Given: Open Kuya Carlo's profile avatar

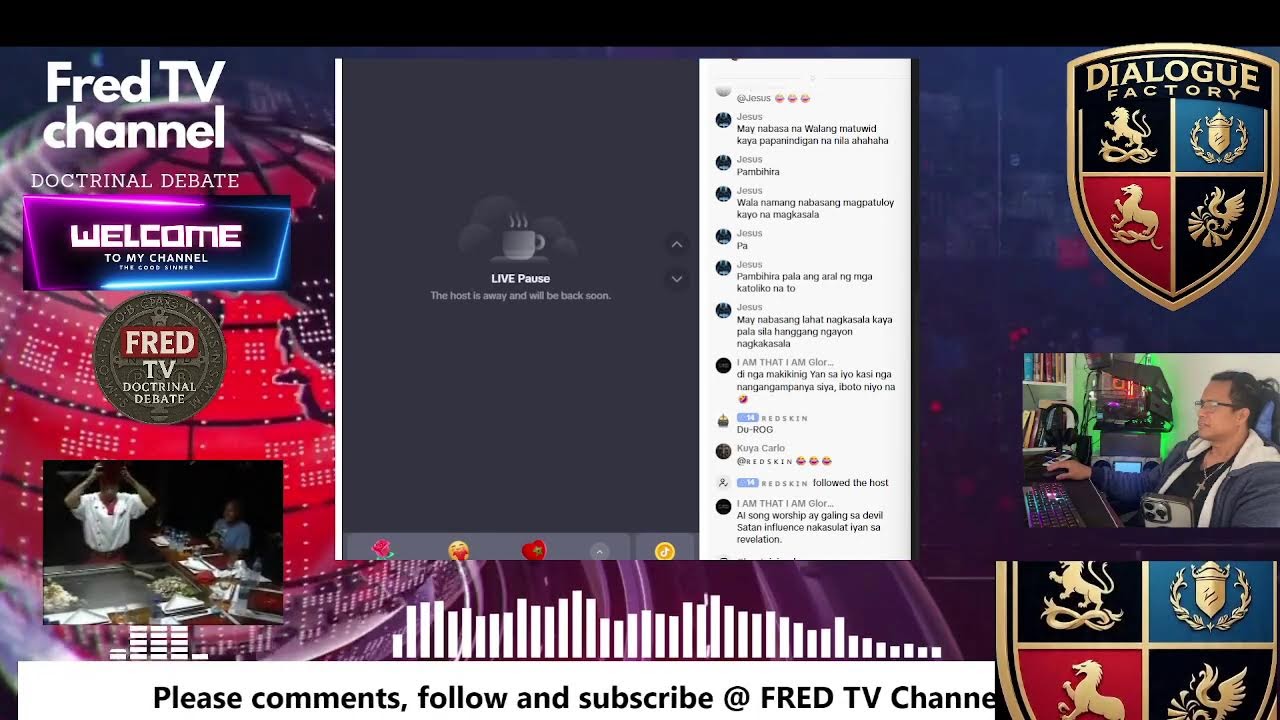Looking at the screenshot, I should (x=723, y=451).
